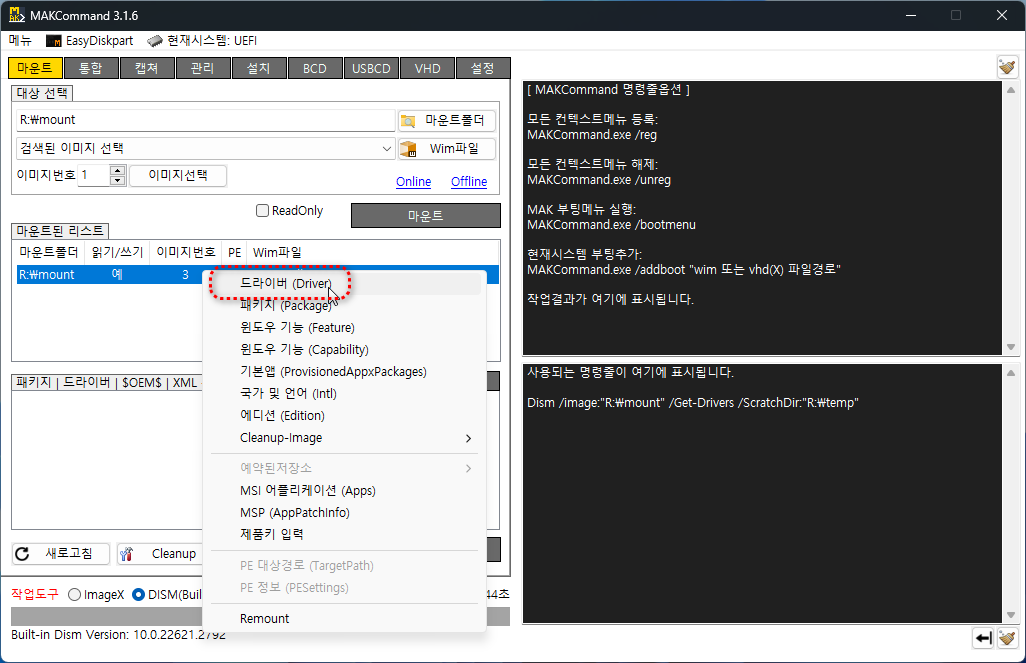Expand the 검색된 이미지 선택 dropdown

tap(386, 149)
